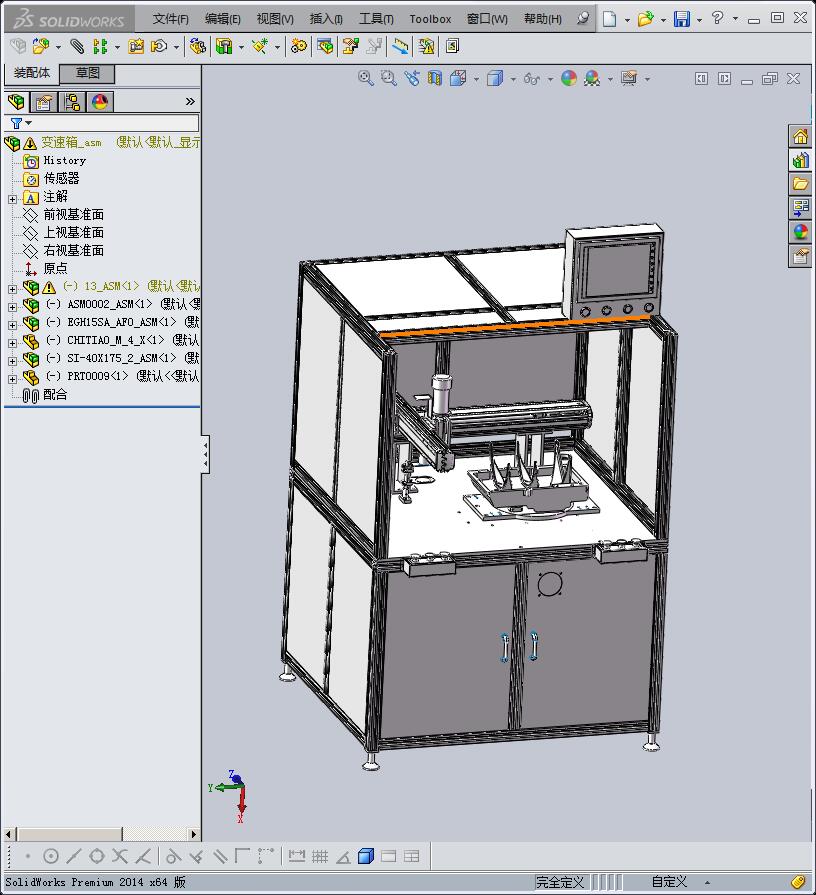The height and width of the screenshot is (895, 816).
Task: Click the AssemblyXpert warning icon
Action: [426, 46]
